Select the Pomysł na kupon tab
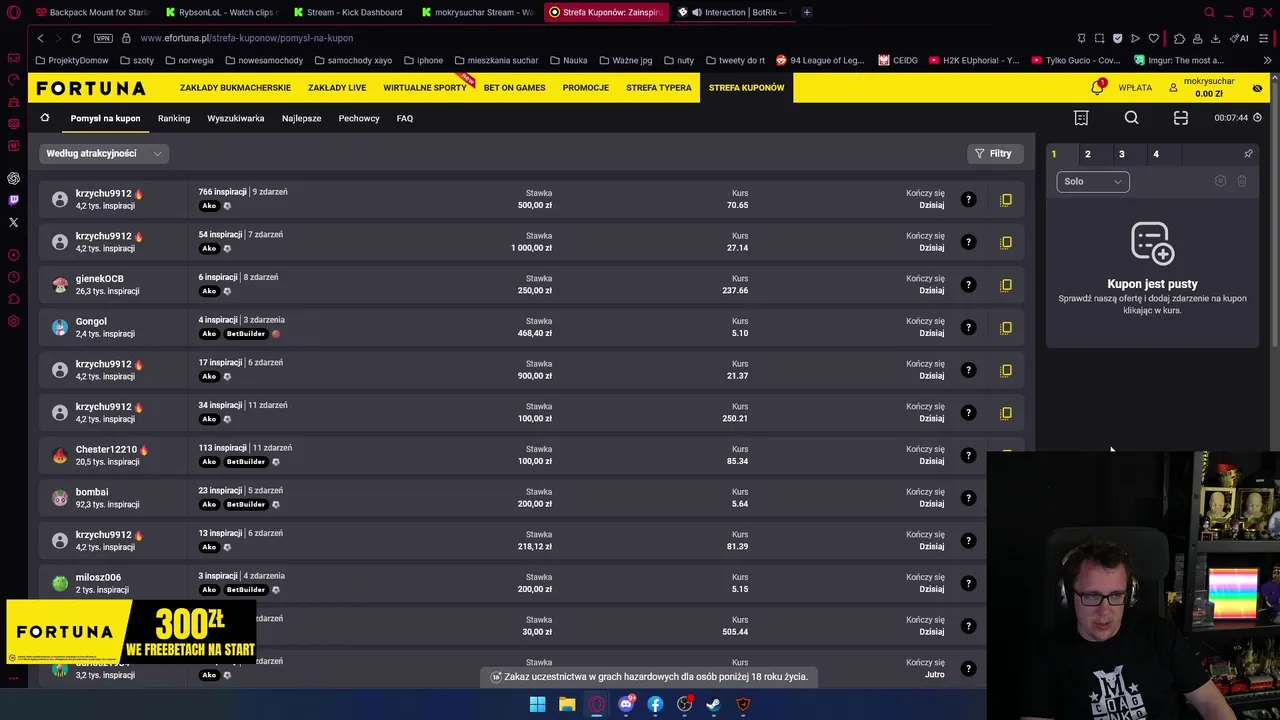 pyautogui.click(x=105, y=118)
